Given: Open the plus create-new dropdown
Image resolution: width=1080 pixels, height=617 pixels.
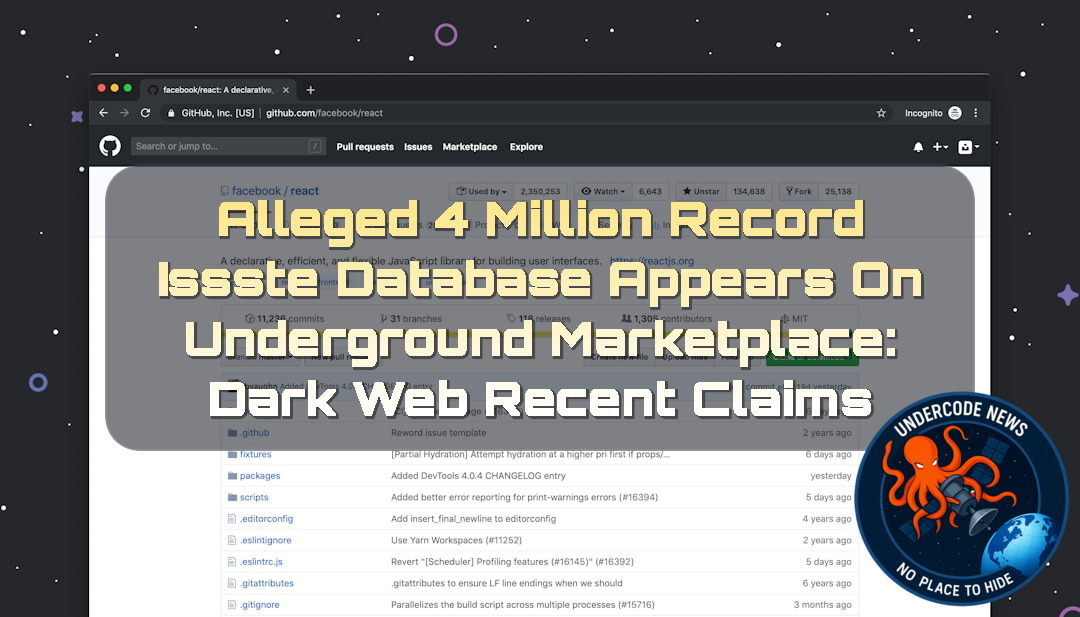Looking at the screenshot, I should coord(940,147).
